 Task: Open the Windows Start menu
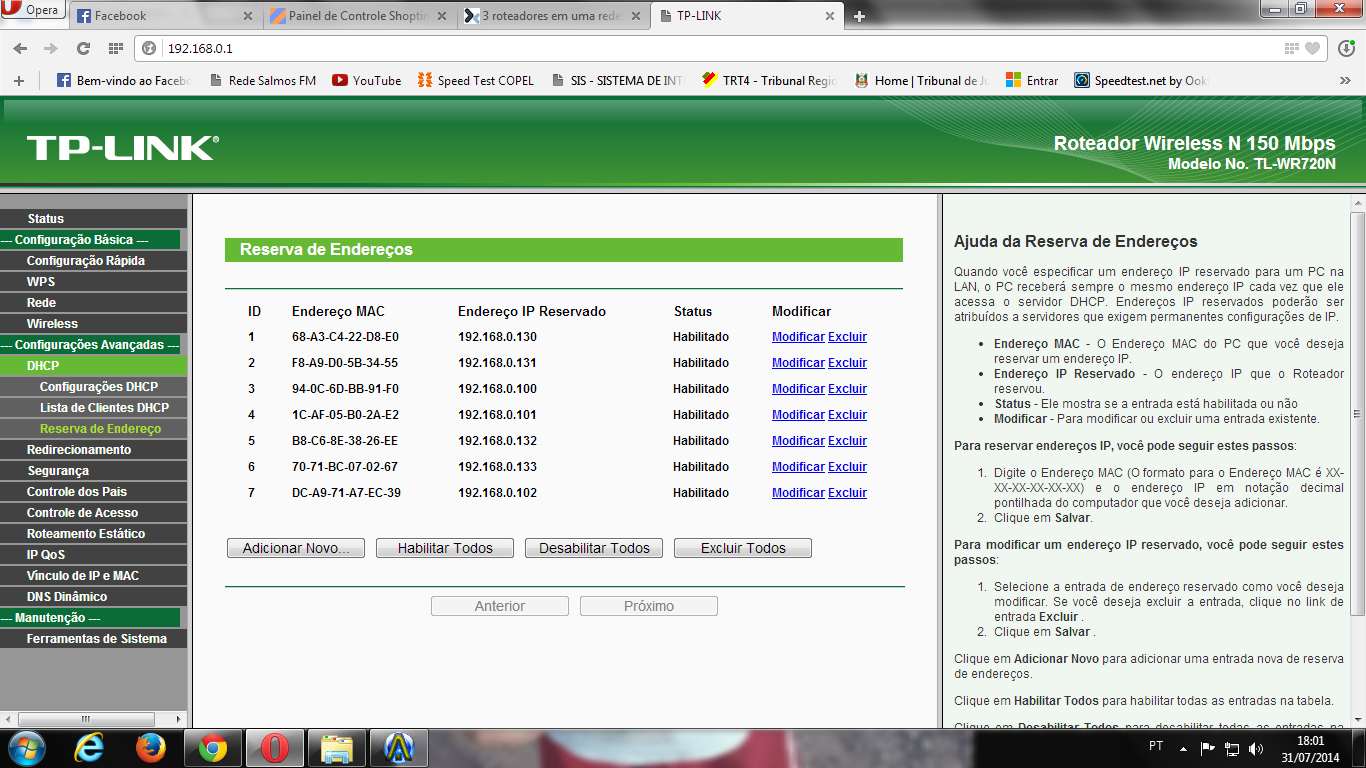point(26,747)
